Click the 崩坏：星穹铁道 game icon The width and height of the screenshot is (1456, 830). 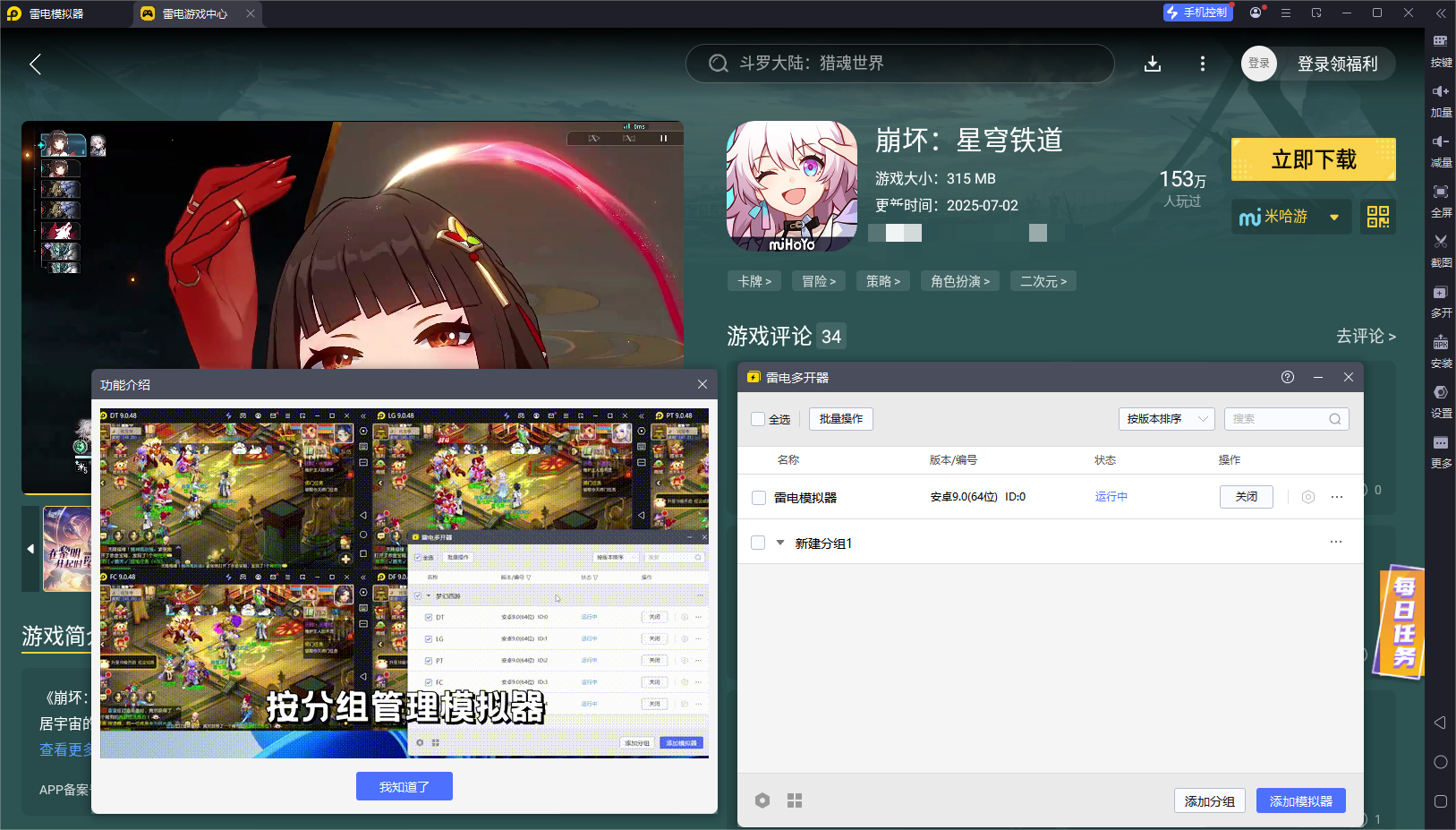coord(792,186)
